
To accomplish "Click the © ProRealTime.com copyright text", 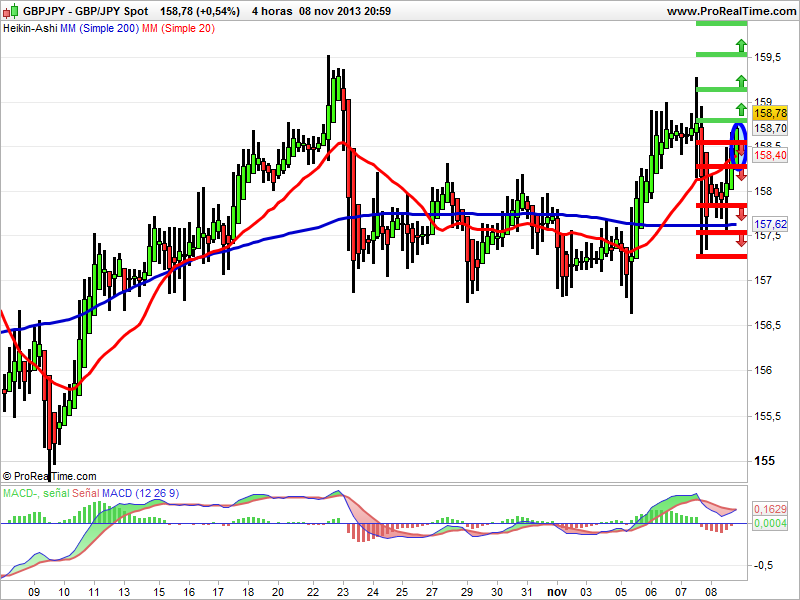I will click(x=50, y=477).
